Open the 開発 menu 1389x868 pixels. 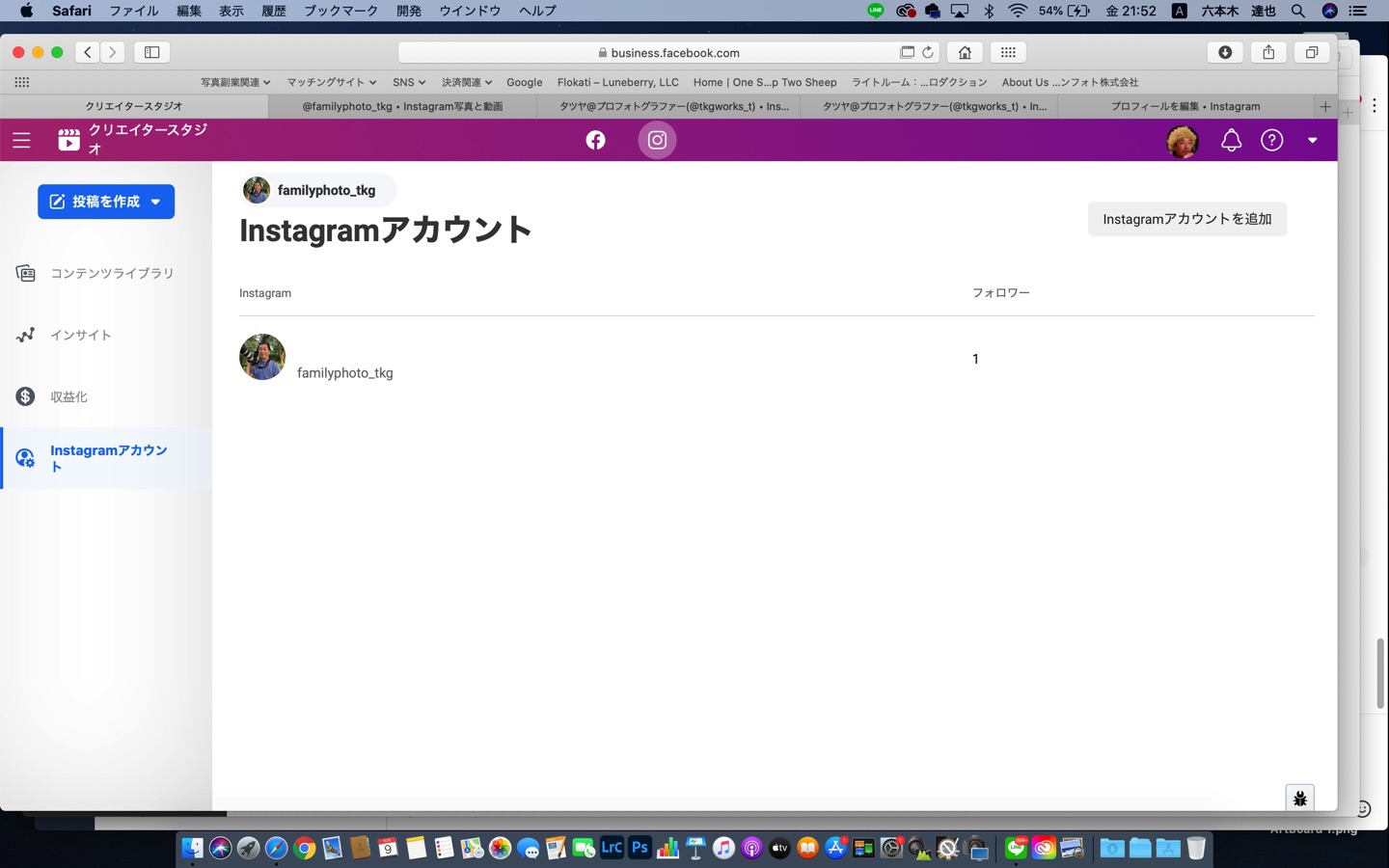pyautogui.click(x=409, y=11)
